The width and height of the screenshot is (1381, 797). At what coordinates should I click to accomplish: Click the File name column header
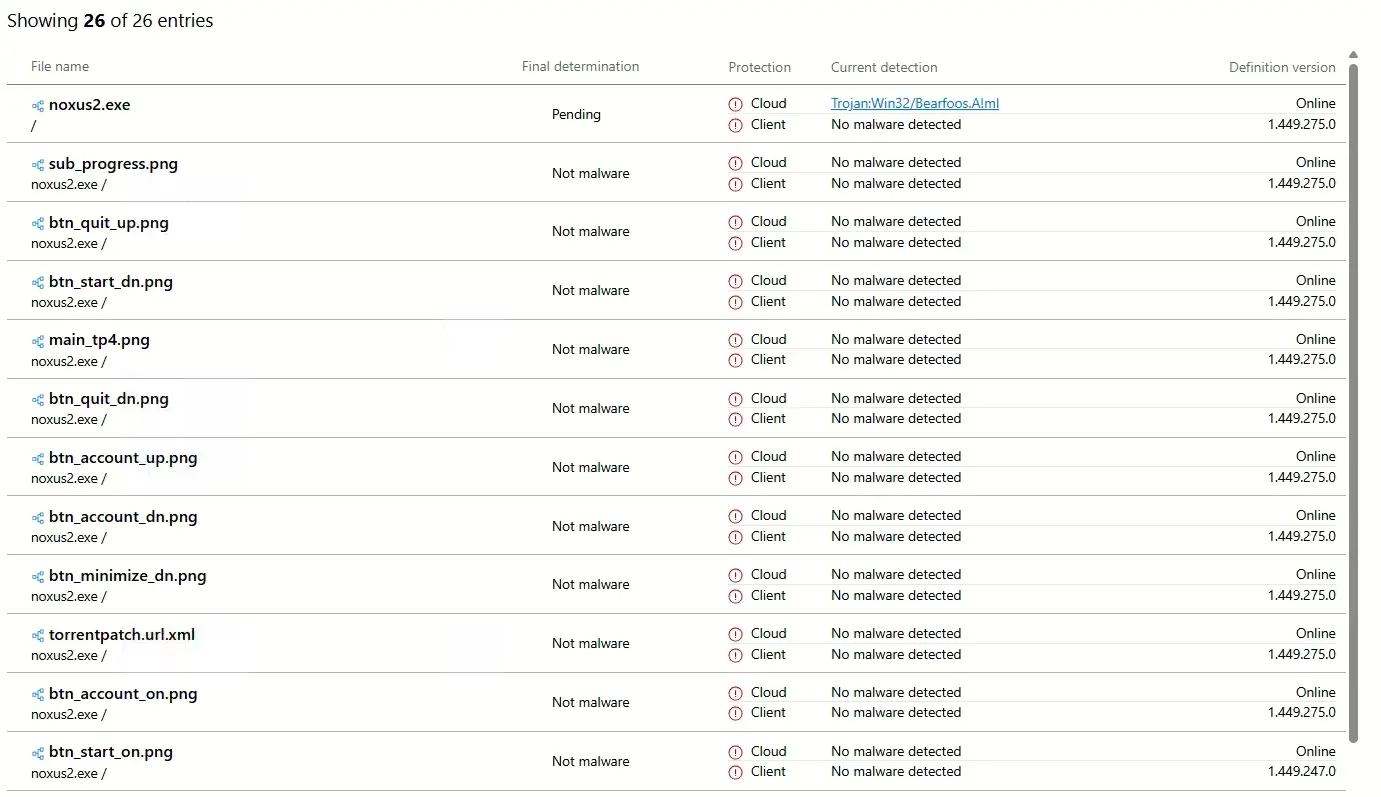(60, 67)
